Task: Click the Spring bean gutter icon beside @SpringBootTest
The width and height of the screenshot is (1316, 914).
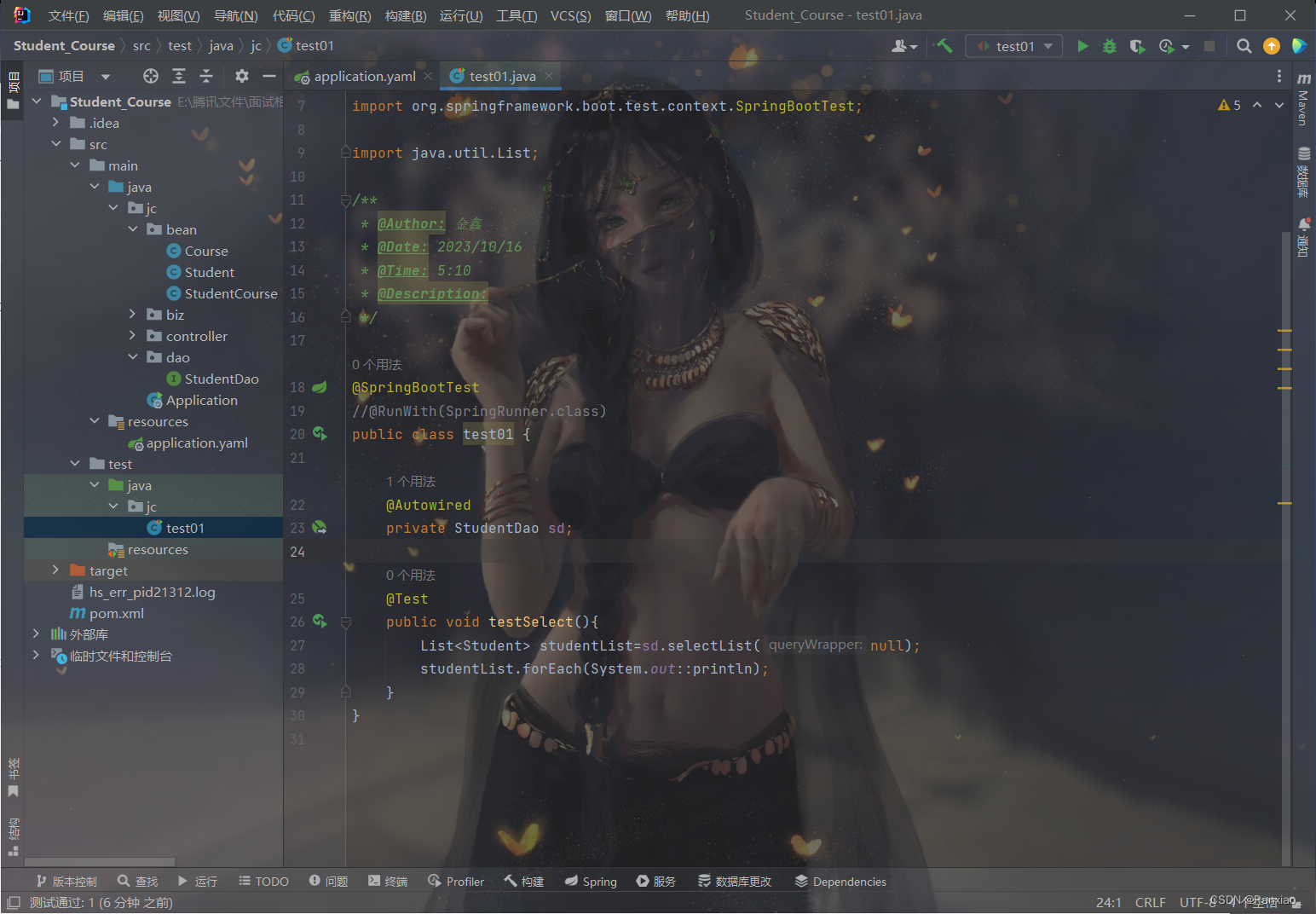Action: pyautogui.click(x=319, y=386)
